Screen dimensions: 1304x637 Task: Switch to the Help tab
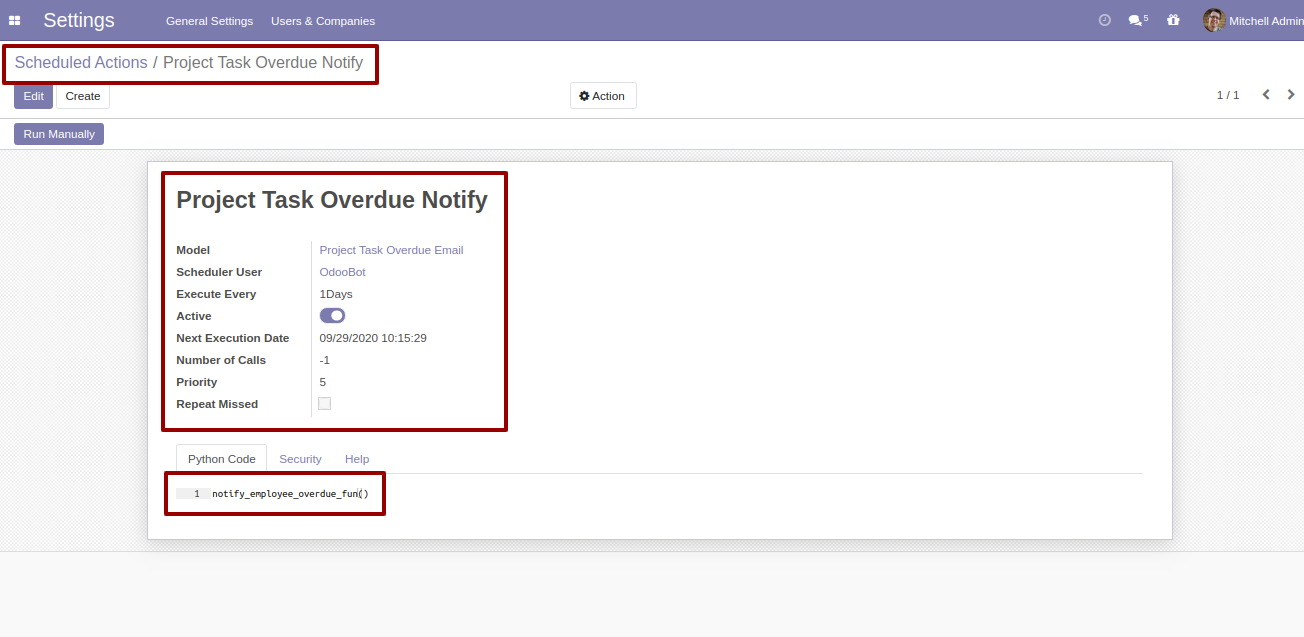[x=357, y=459]
